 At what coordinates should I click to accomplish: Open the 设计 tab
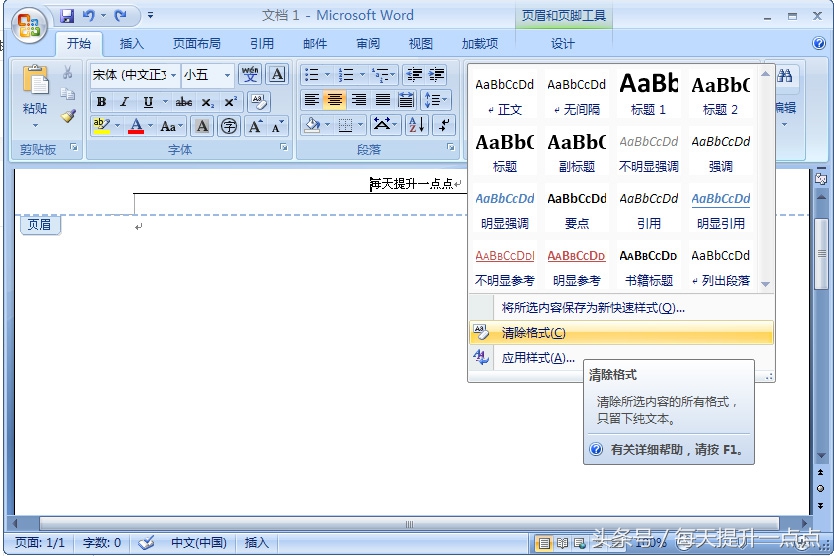[563, 44]
